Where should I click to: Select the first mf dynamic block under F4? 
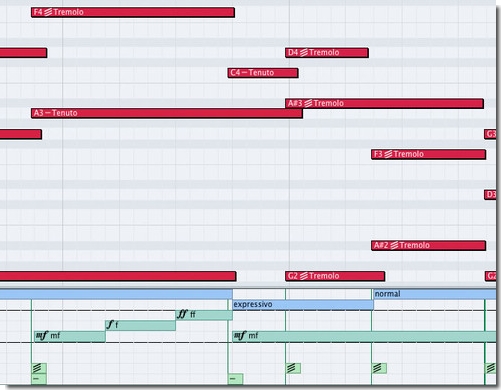(x=70, y=336)
